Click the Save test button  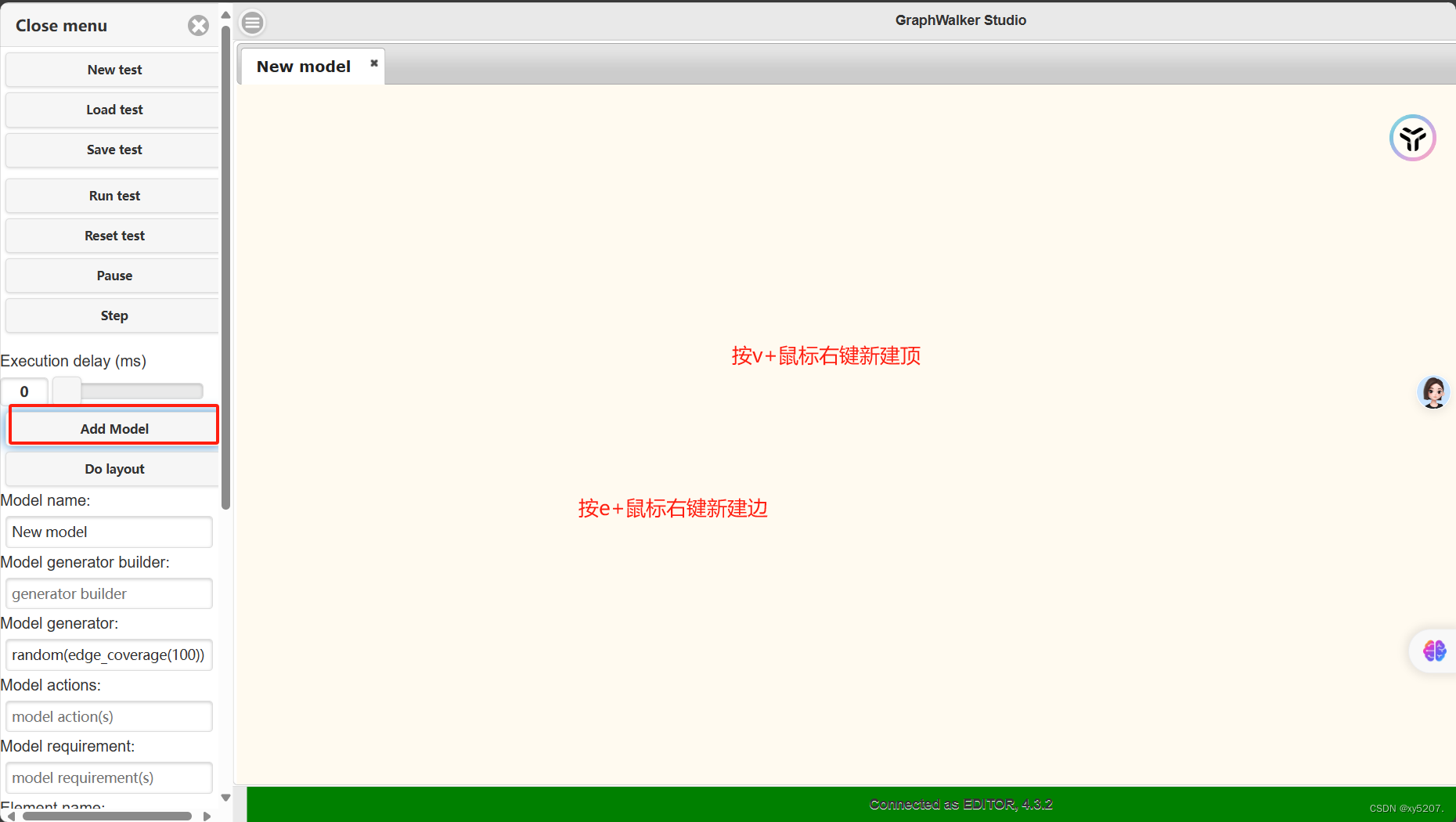coord(113,150)
